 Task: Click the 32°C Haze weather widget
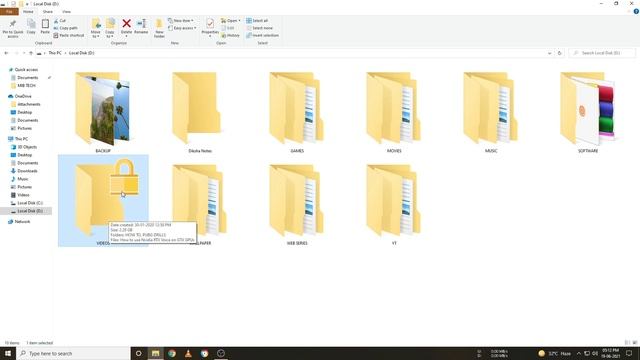point(554,353)
